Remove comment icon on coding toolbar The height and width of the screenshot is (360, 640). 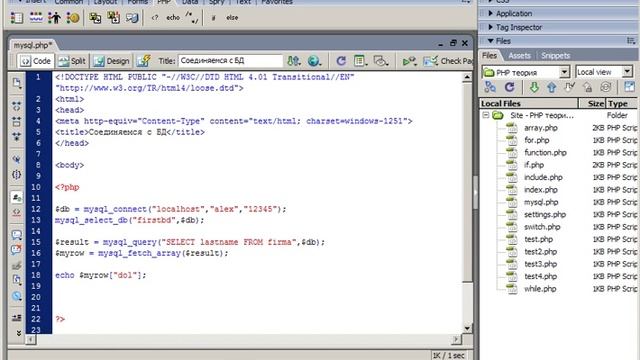tap(17, 249)
